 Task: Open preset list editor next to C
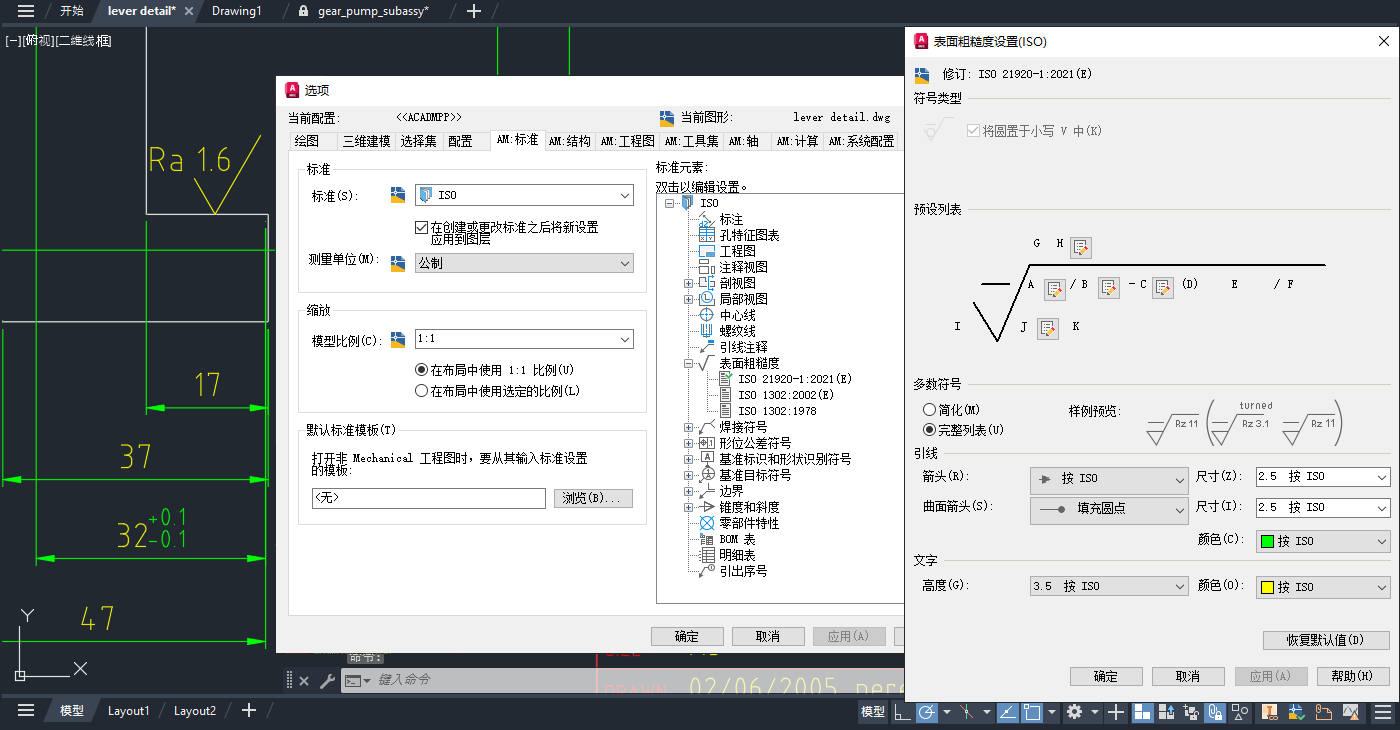(x=1162, y=288)
